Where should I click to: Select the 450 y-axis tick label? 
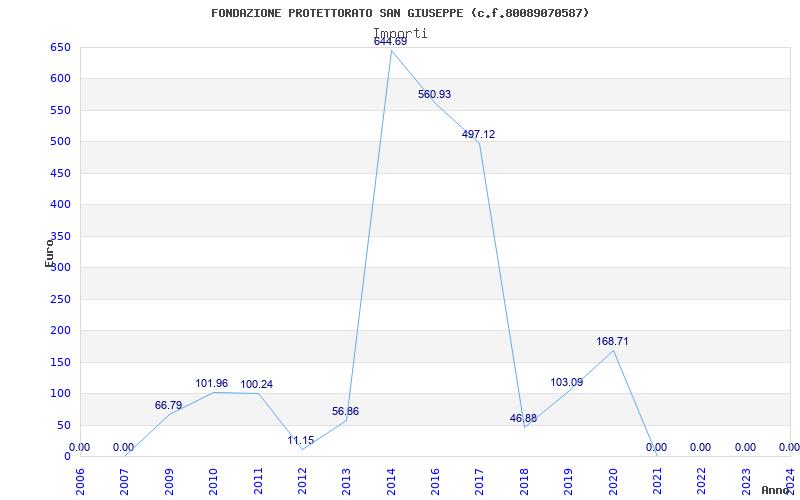[60, 173]
